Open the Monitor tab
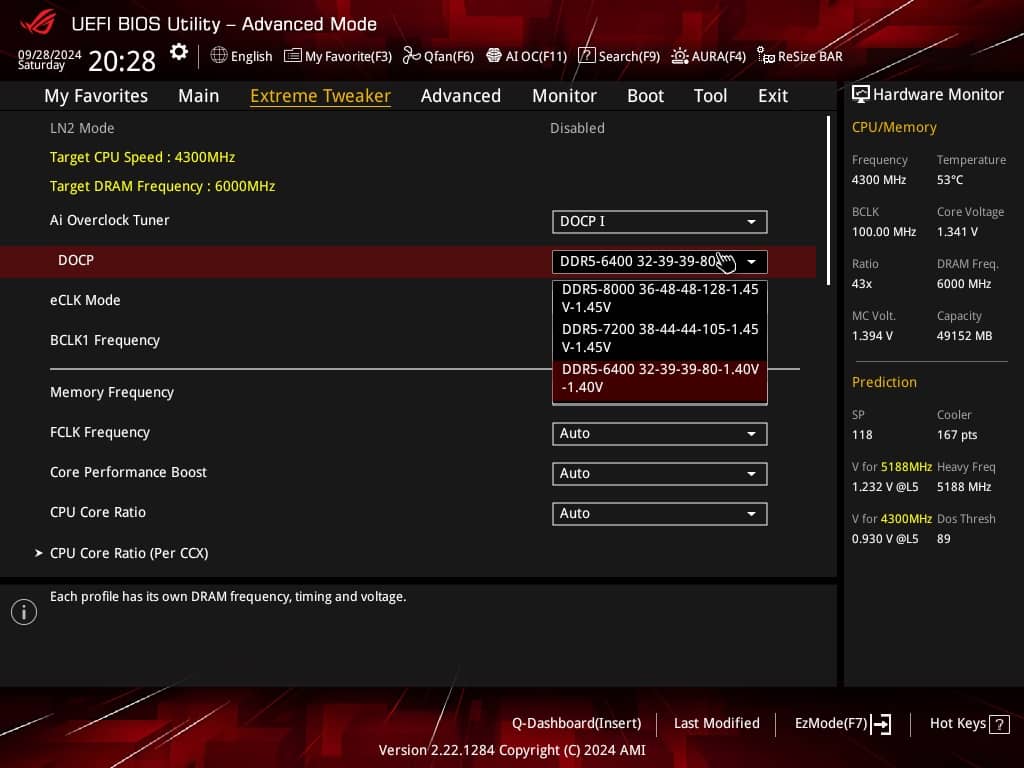The width and height of the screenshot is (1024, 768). click(x=564, y=96)
